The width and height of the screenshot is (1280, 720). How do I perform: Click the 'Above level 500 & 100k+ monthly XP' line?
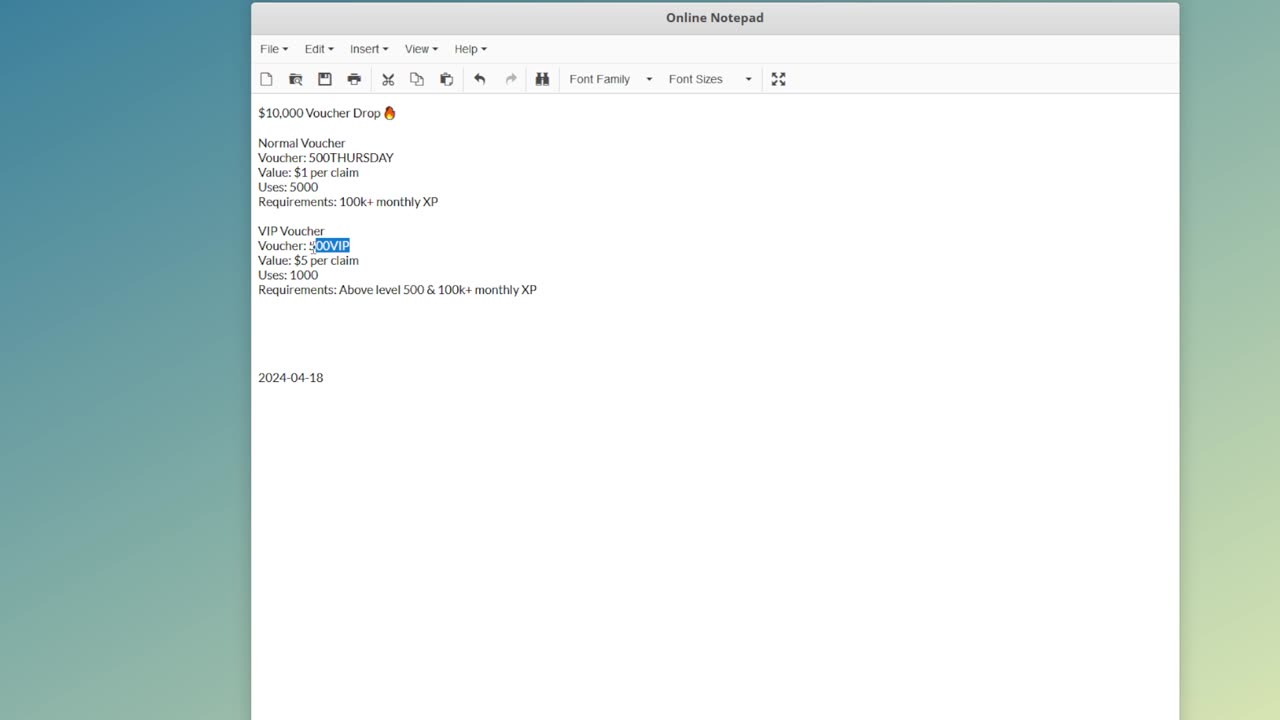[x=397, y=290]
